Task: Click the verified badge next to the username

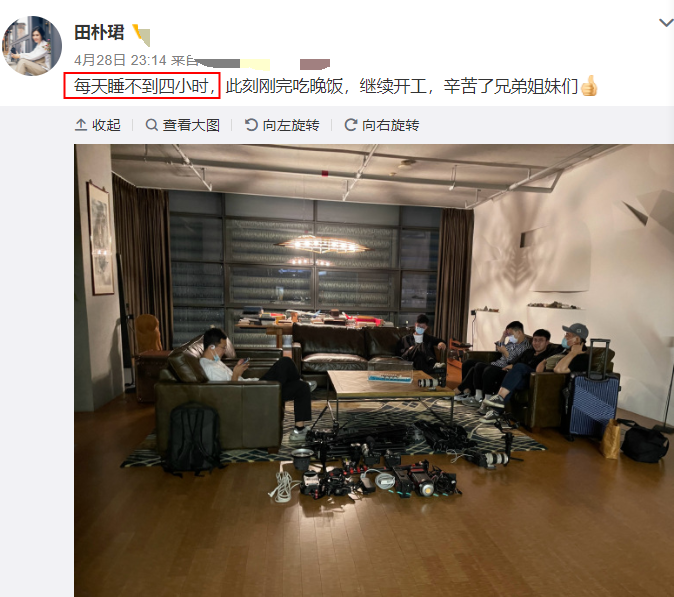Action: click(141, 35)
